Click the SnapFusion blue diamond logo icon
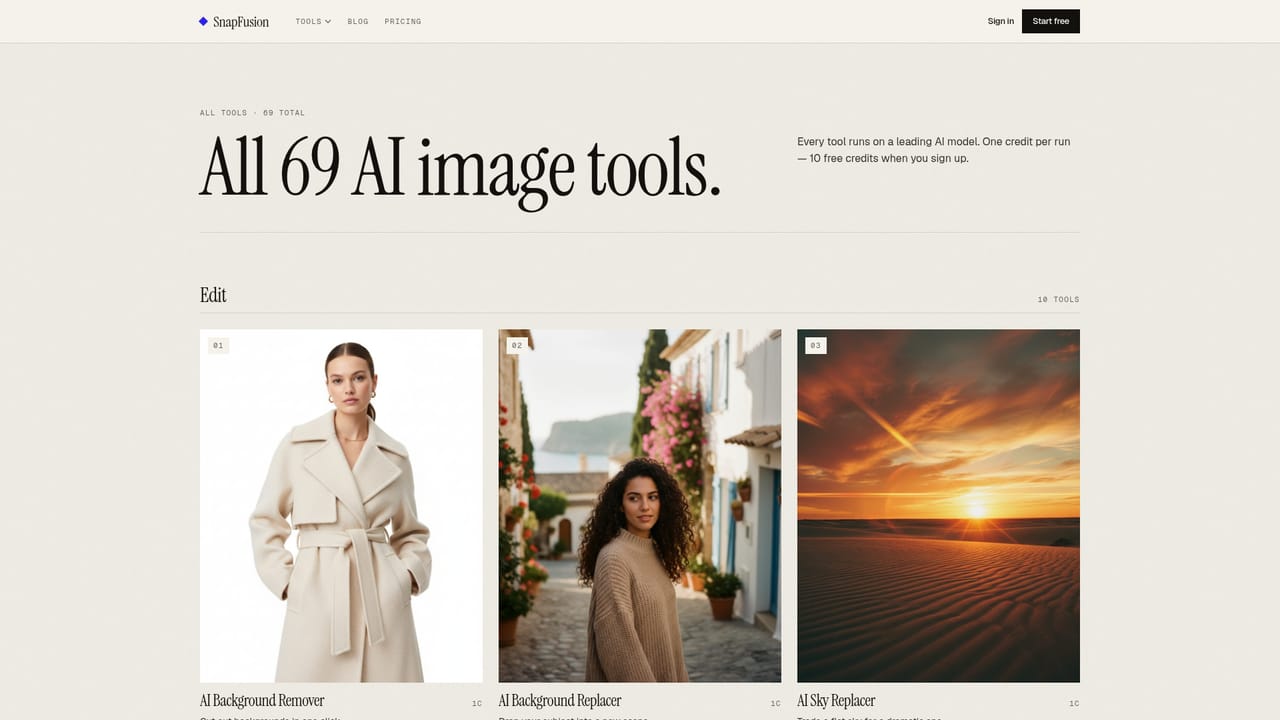 coord(203,21)
